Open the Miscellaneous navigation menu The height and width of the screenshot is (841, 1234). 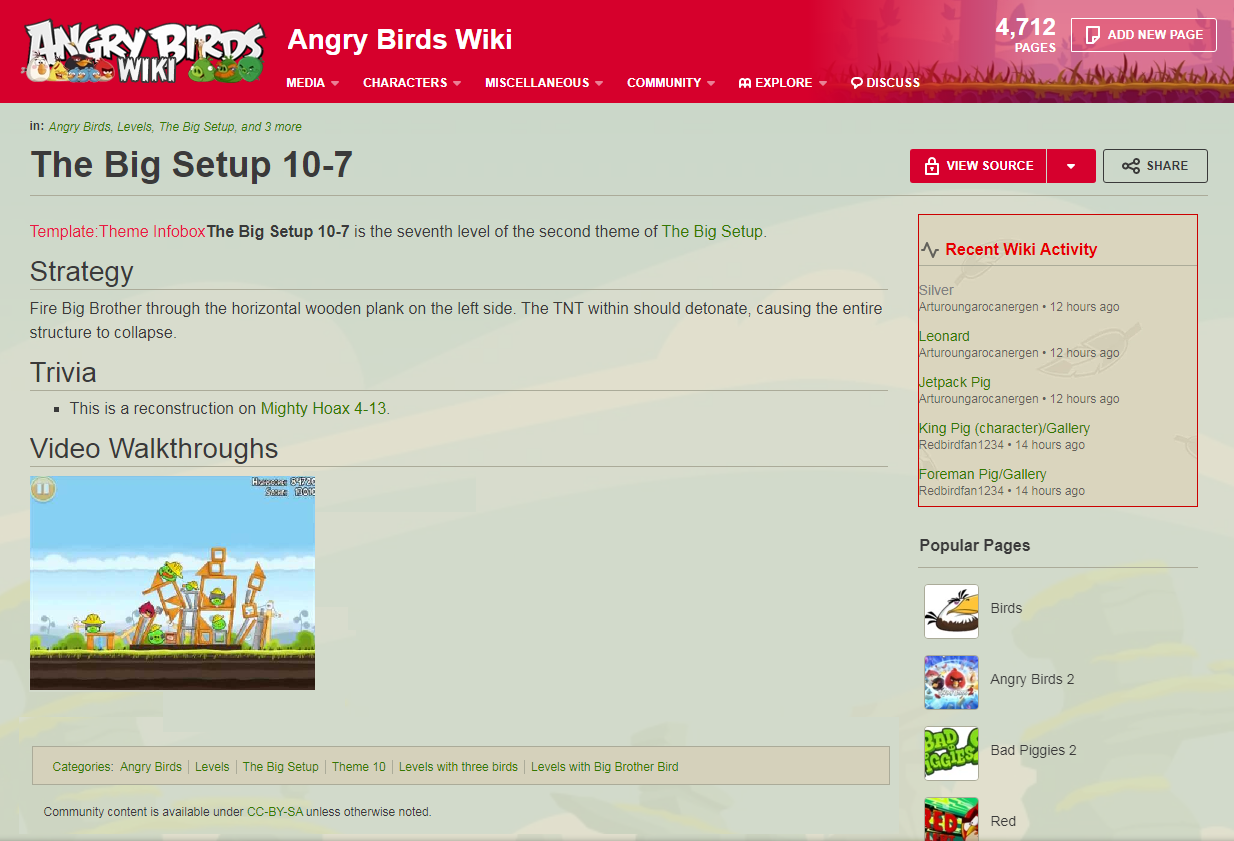pos(544,83)
